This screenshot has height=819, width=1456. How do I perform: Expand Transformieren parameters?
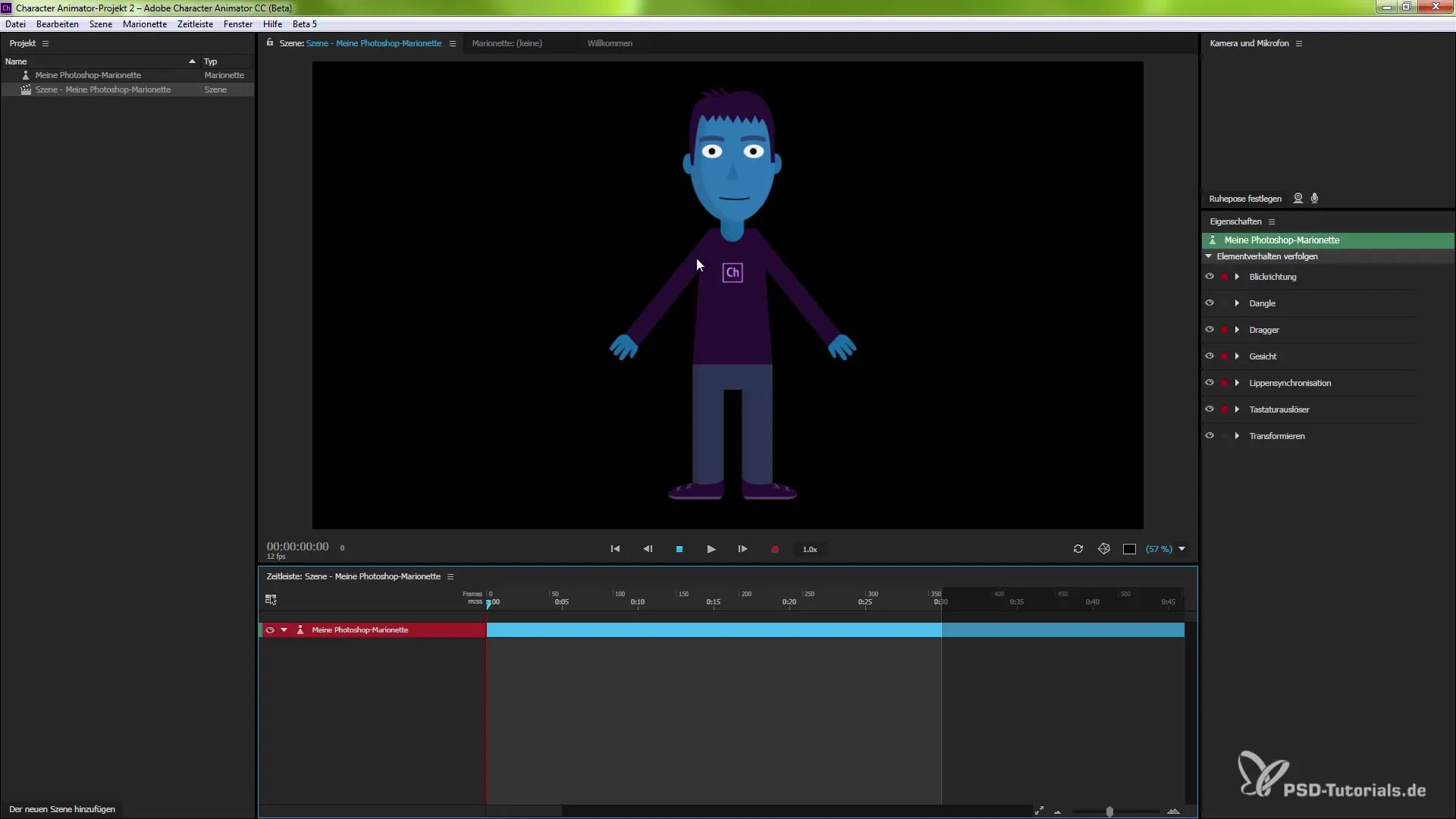pos(1238,436)
